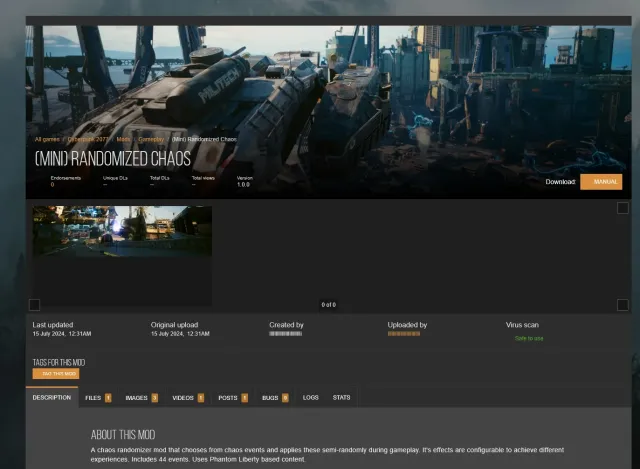
Task: Open the Images tab
Action: click(141, 398)
